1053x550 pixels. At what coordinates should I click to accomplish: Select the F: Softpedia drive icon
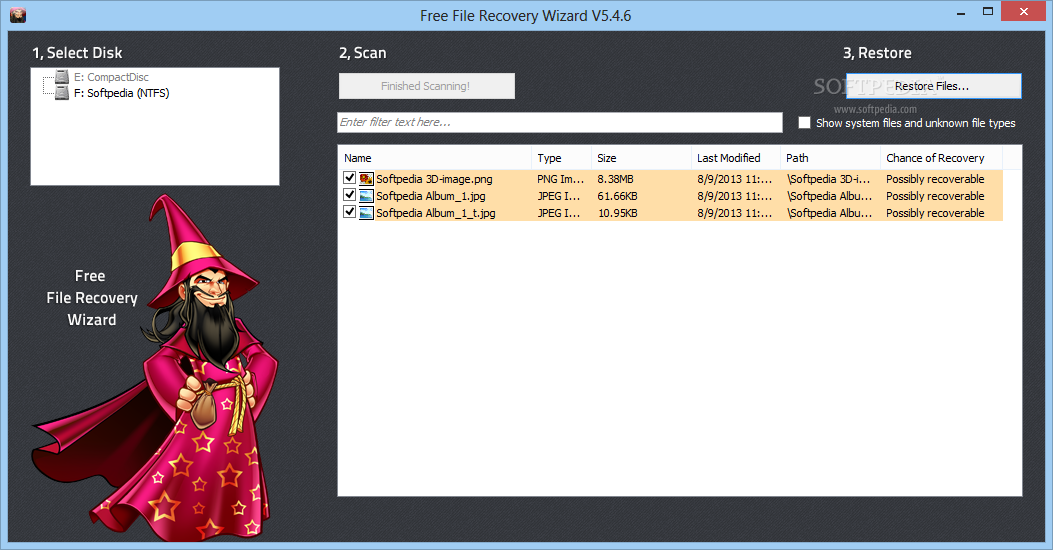click(62, 93)
